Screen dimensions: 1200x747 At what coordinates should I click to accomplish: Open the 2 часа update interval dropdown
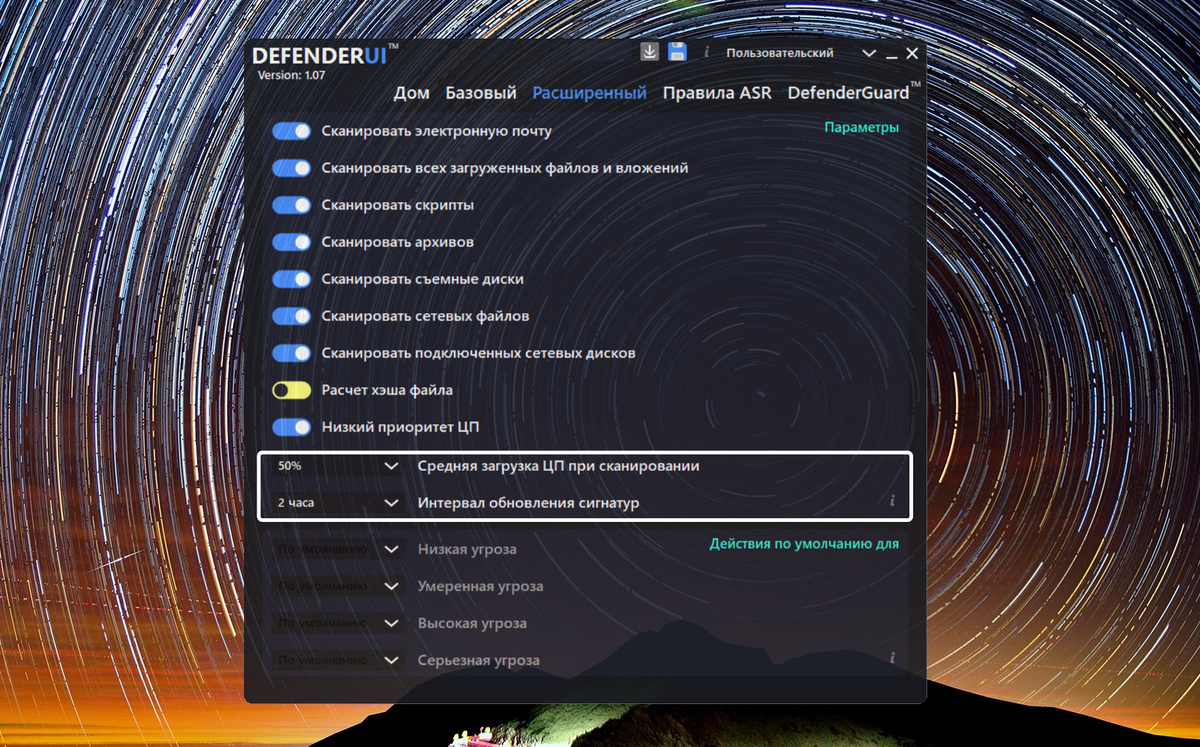click(x=338, y=503)
